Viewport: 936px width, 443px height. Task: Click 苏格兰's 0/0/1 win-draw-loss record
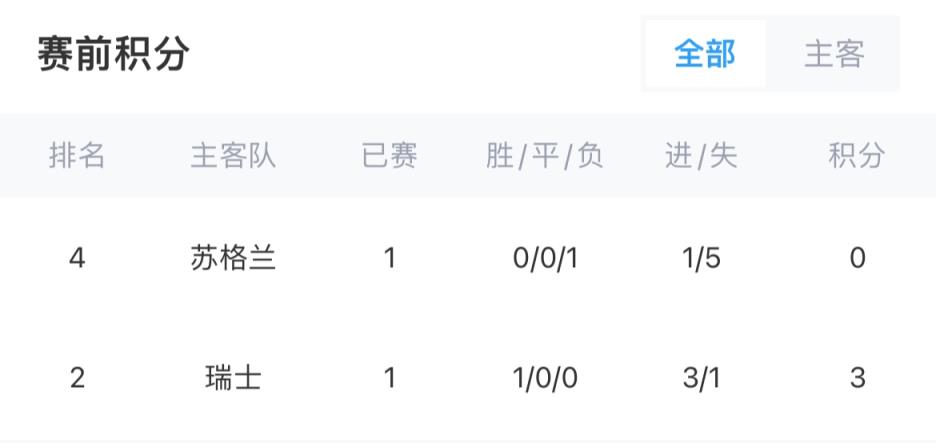pos(545,259)
